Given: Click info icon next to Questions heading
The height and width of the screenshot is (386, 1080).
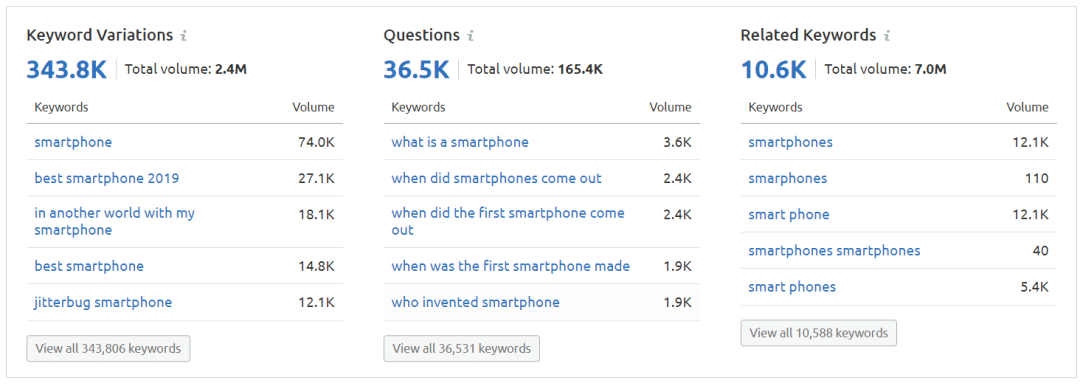Looking at the screenshot, I should tap(470, 35).
